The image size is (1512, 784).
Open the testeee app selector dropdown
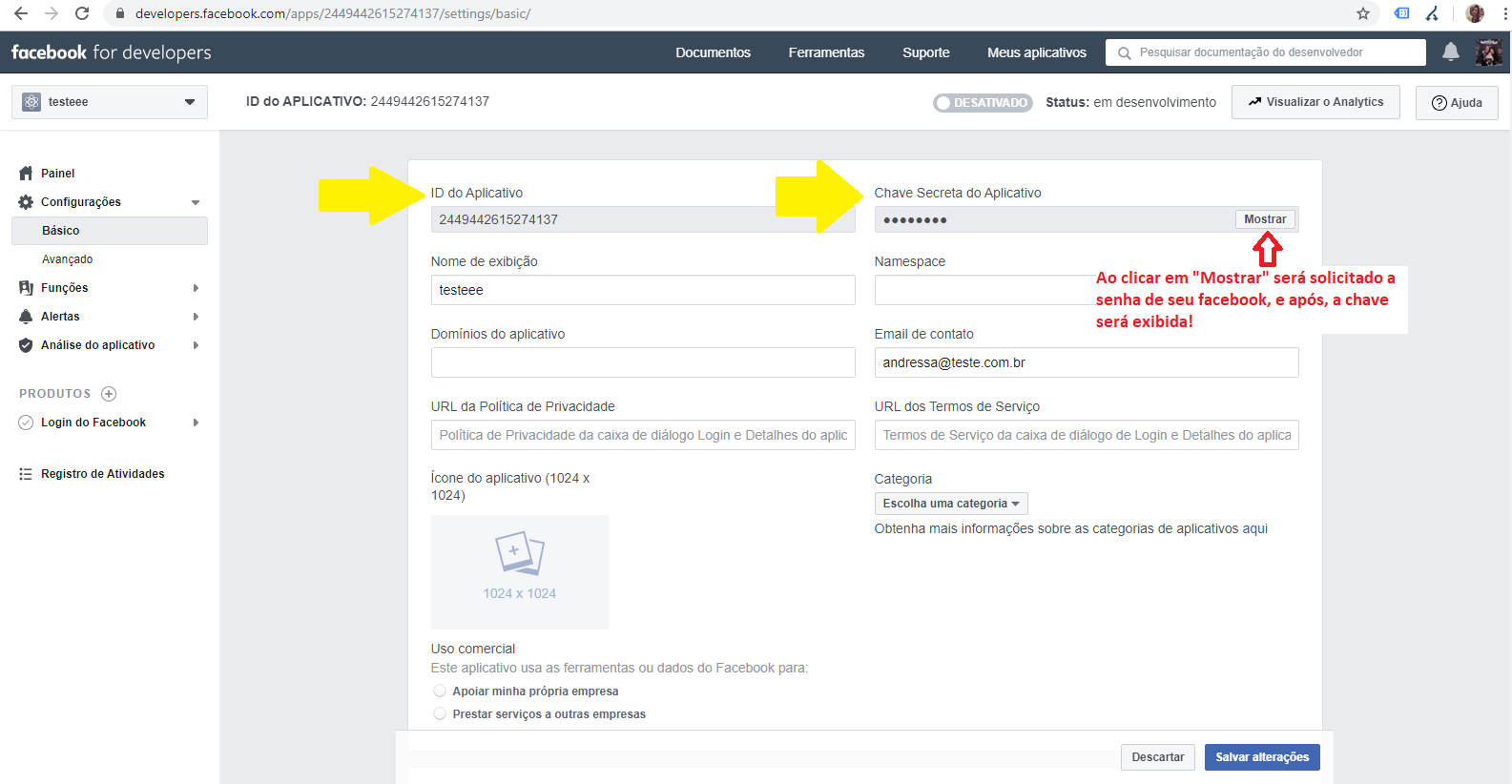coord(110,102)
